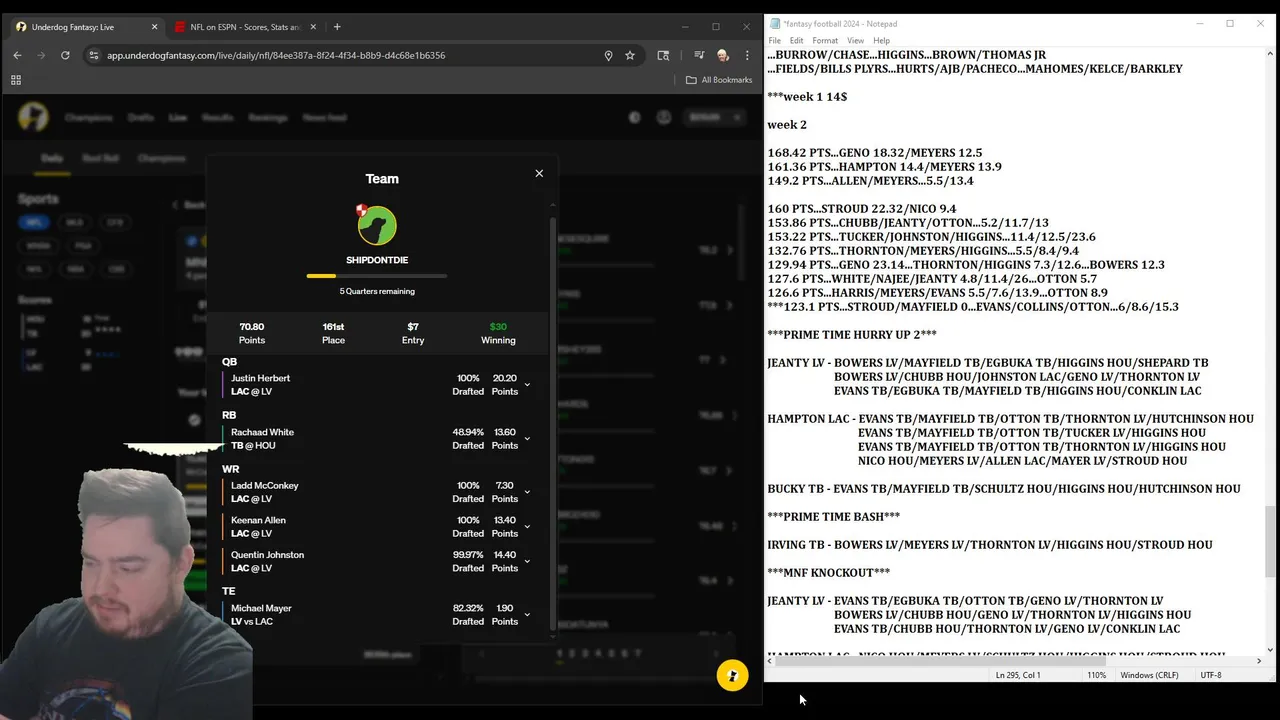Close the NFL on ESPN tab

pos(313,27)
